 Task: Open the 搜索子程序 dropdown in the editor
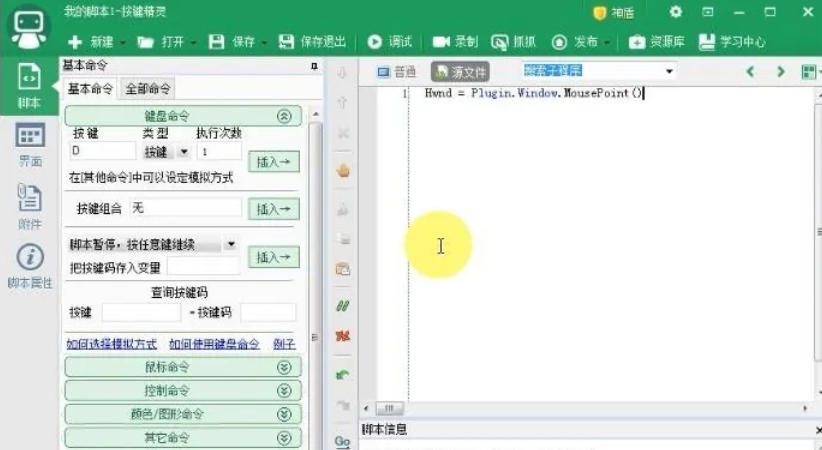(669, 71)
